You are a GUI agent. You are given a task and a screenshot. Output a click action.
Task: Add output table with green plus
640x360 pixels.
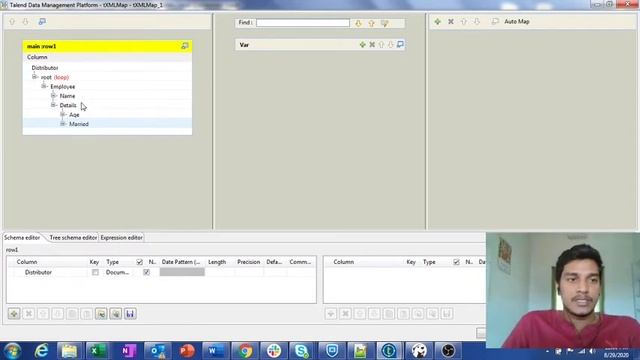tap(438, 22)
